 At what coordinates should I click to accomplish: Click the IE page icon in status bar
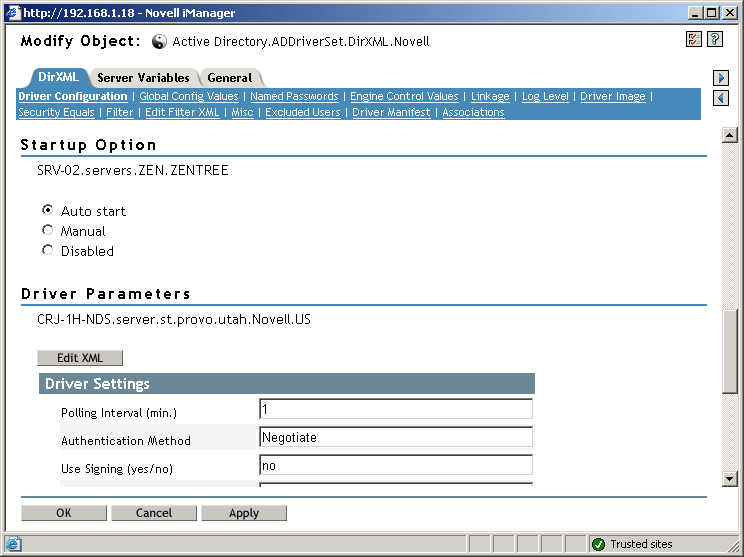(13, 544)
